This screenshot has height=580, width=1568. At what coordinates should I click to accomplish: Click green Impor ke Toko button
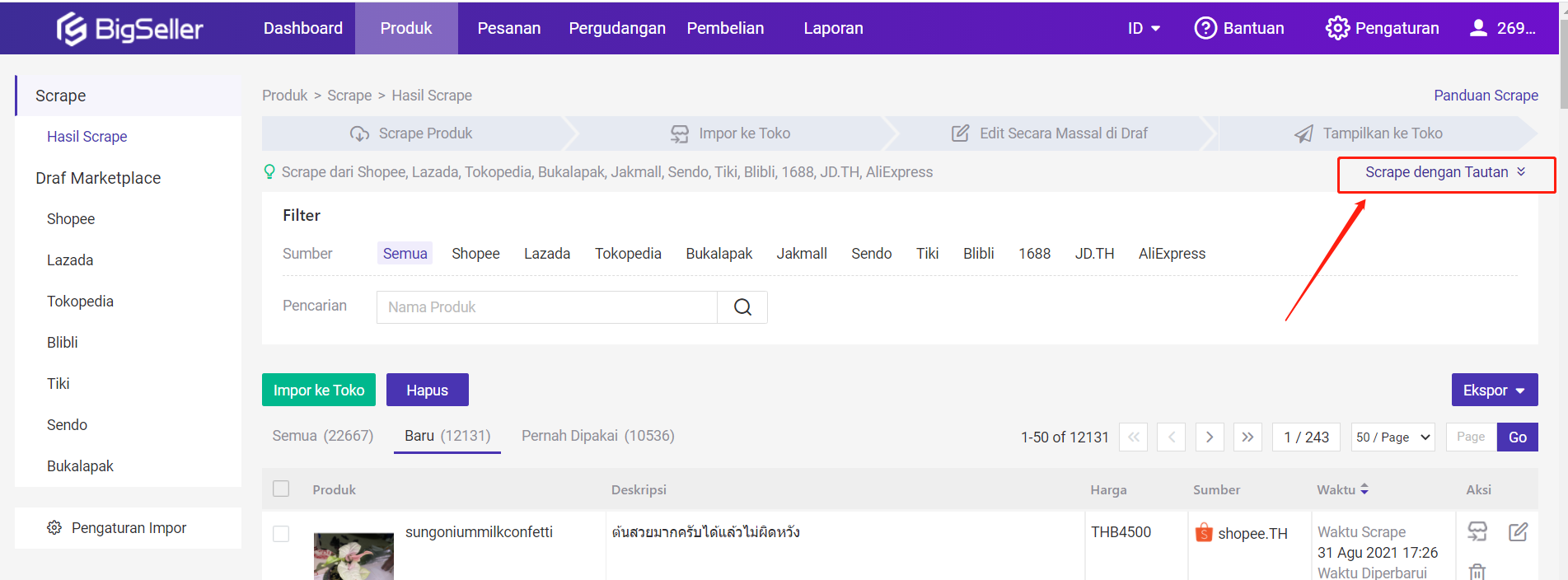[x=319, y=390]
